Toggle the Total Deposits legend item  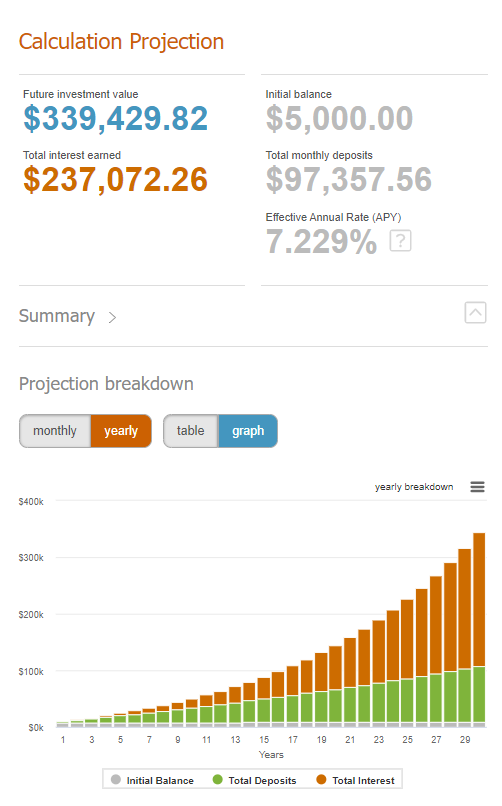[x=255, y=780]
